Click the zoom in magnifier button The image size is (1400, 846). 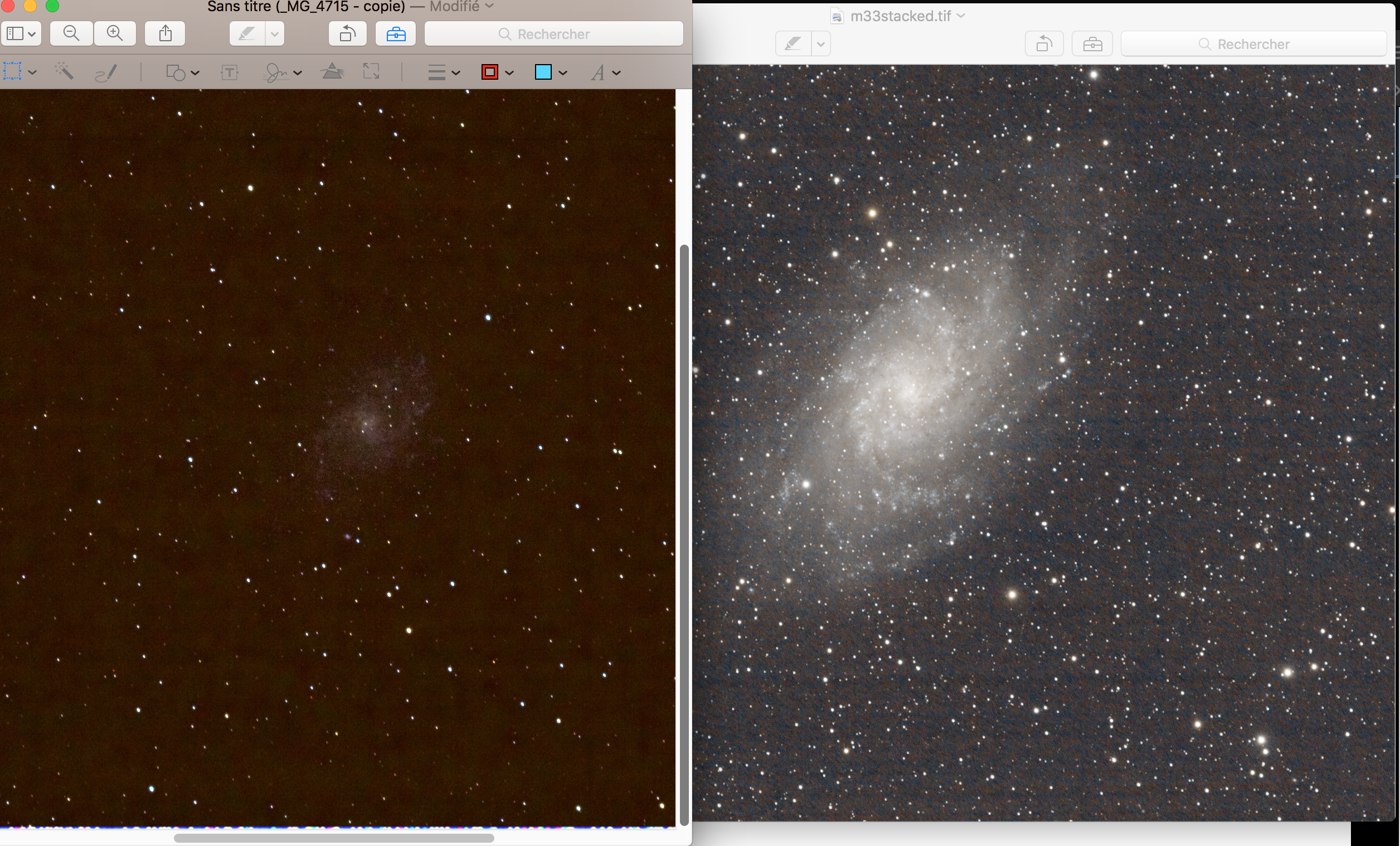115,33
